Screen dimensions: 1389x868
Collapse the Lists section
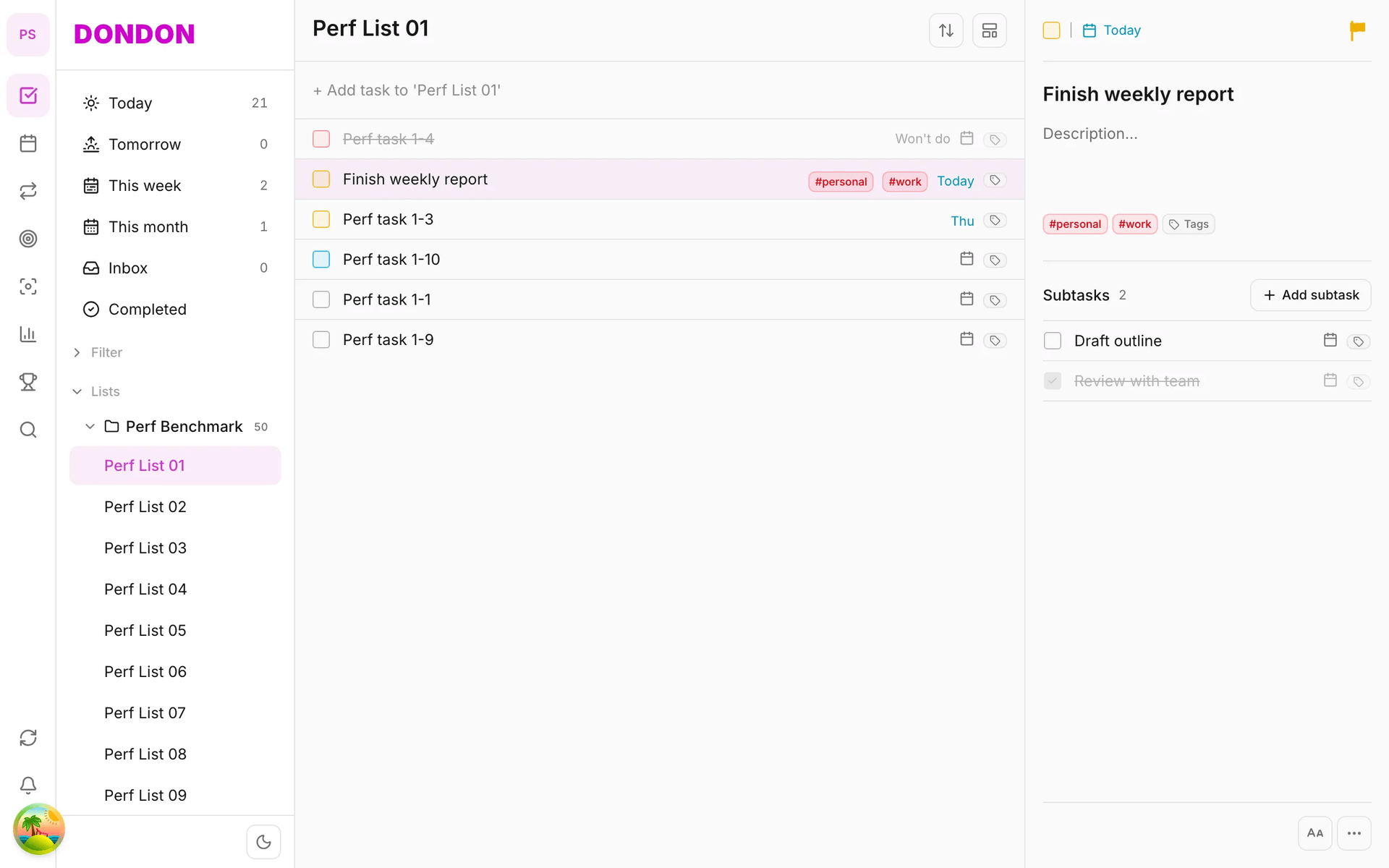point(77,391)
